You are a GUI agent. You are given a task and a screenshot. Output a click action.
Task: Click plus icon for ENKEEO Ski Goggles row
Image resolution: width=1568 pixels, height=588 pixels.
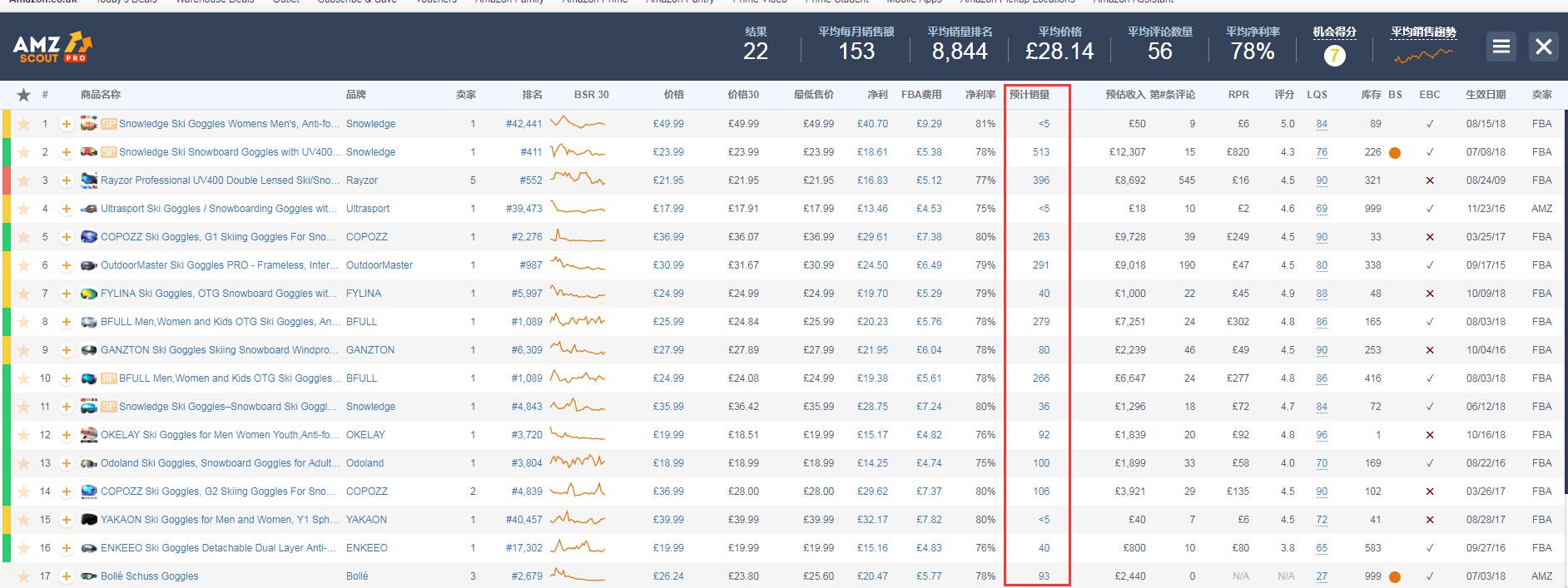[66, 548]
